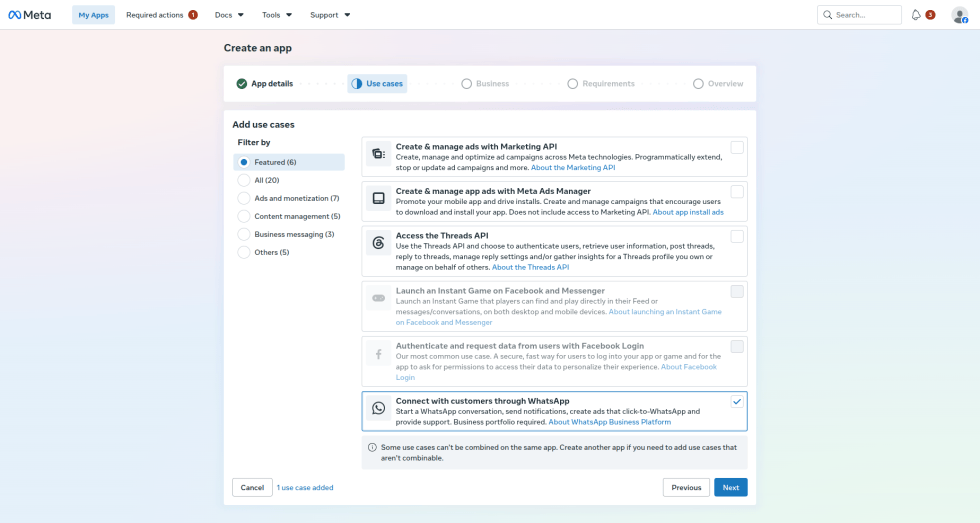Click the Instant Game controller icon
Viewport: 980px width, 523px height.
[x=378, y=298]
